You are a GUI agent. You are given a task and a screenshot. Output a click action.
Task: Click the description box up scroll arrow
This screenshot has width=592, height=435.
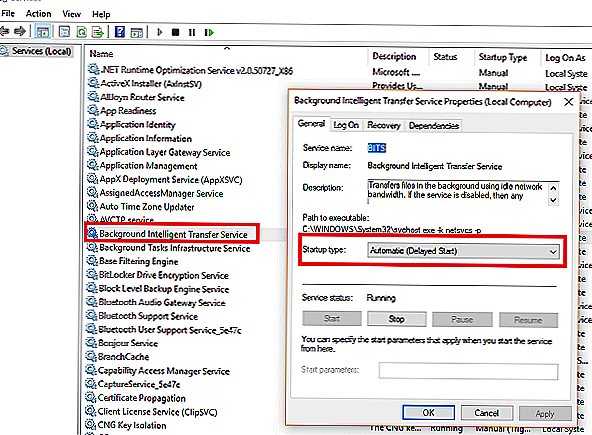553,188
